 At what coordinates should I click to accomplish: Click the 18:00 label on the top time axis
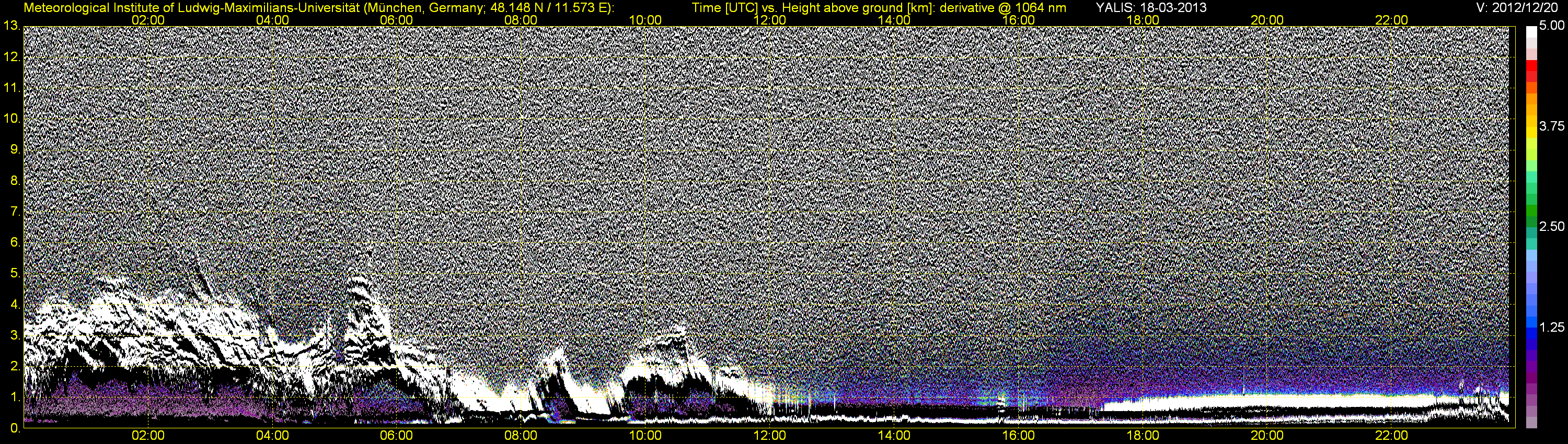tap(1143, 20)
